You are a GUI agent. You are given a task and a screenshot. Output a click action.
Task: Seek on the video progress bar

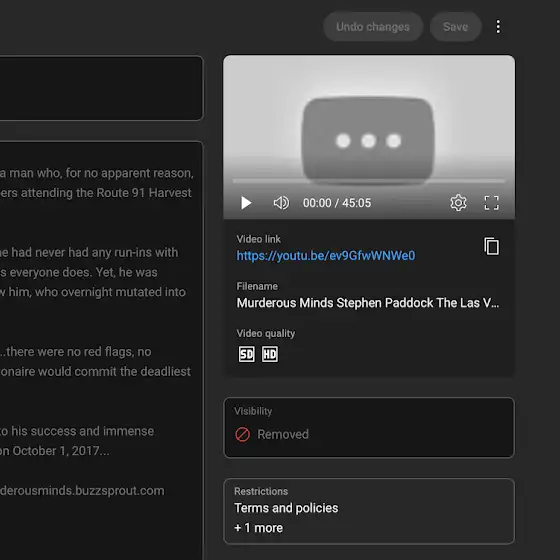(x=369, y=181)
